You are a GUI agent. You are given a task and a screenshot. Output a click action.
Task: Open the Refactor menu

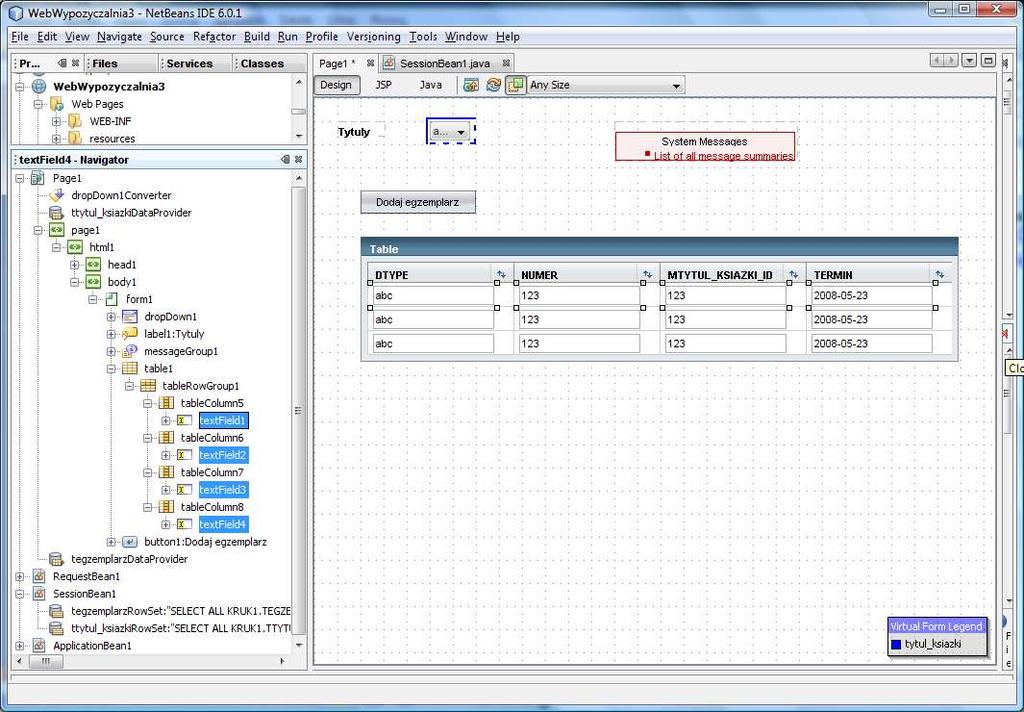tap(214, 37)
